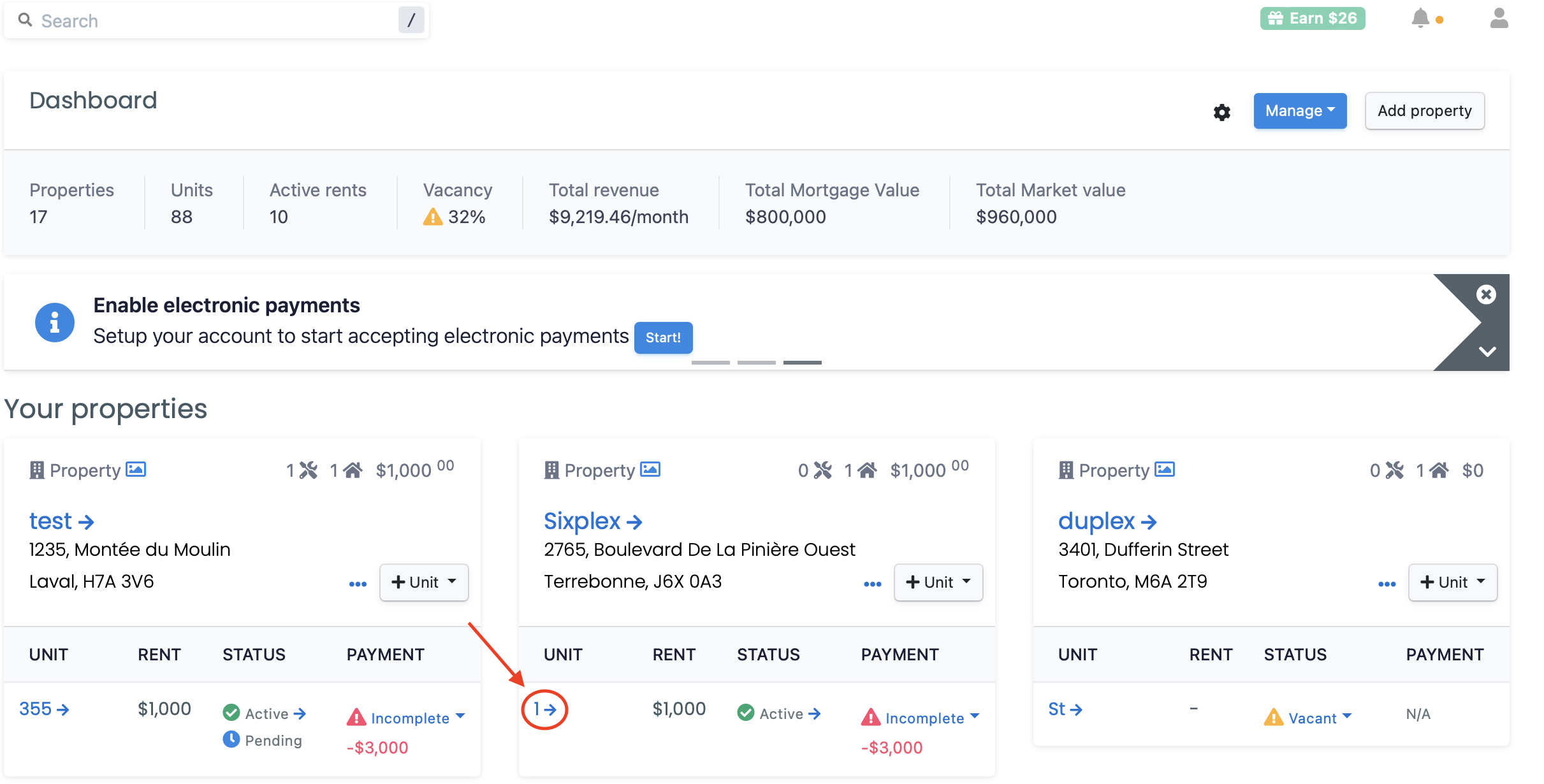Click the house units icon on duplex card

click(1439, 470)
